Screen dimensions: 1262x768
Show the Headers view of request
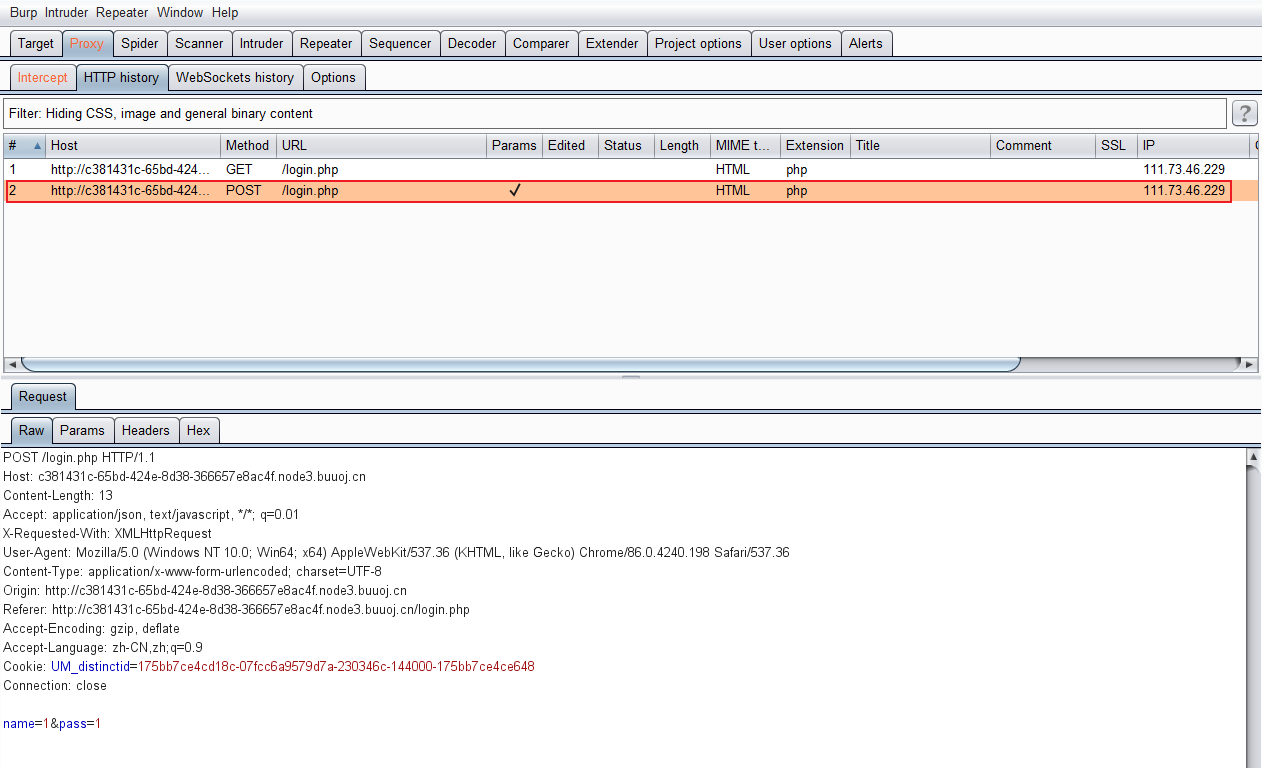pos(145,430)
